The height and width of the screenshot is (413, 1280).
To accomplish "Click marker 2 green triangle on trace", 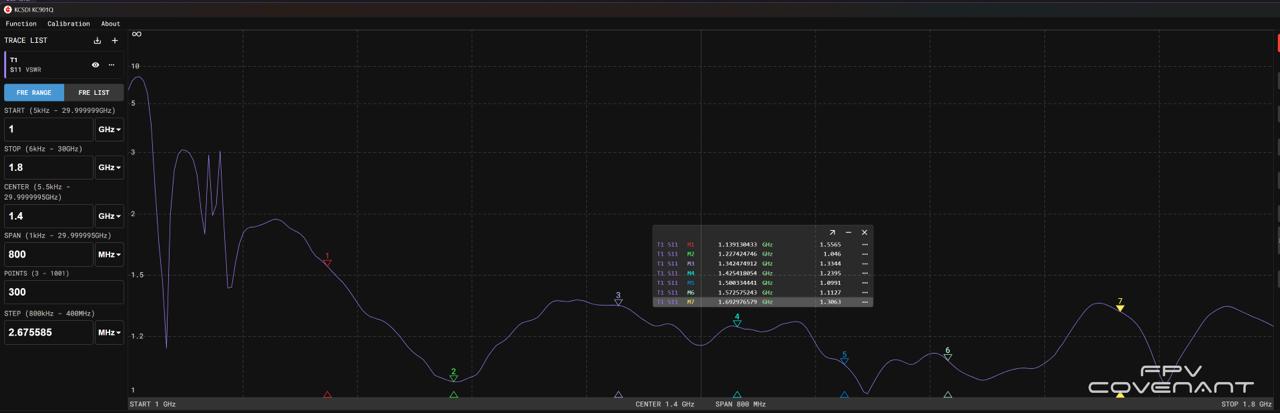I will pos(454,379).
